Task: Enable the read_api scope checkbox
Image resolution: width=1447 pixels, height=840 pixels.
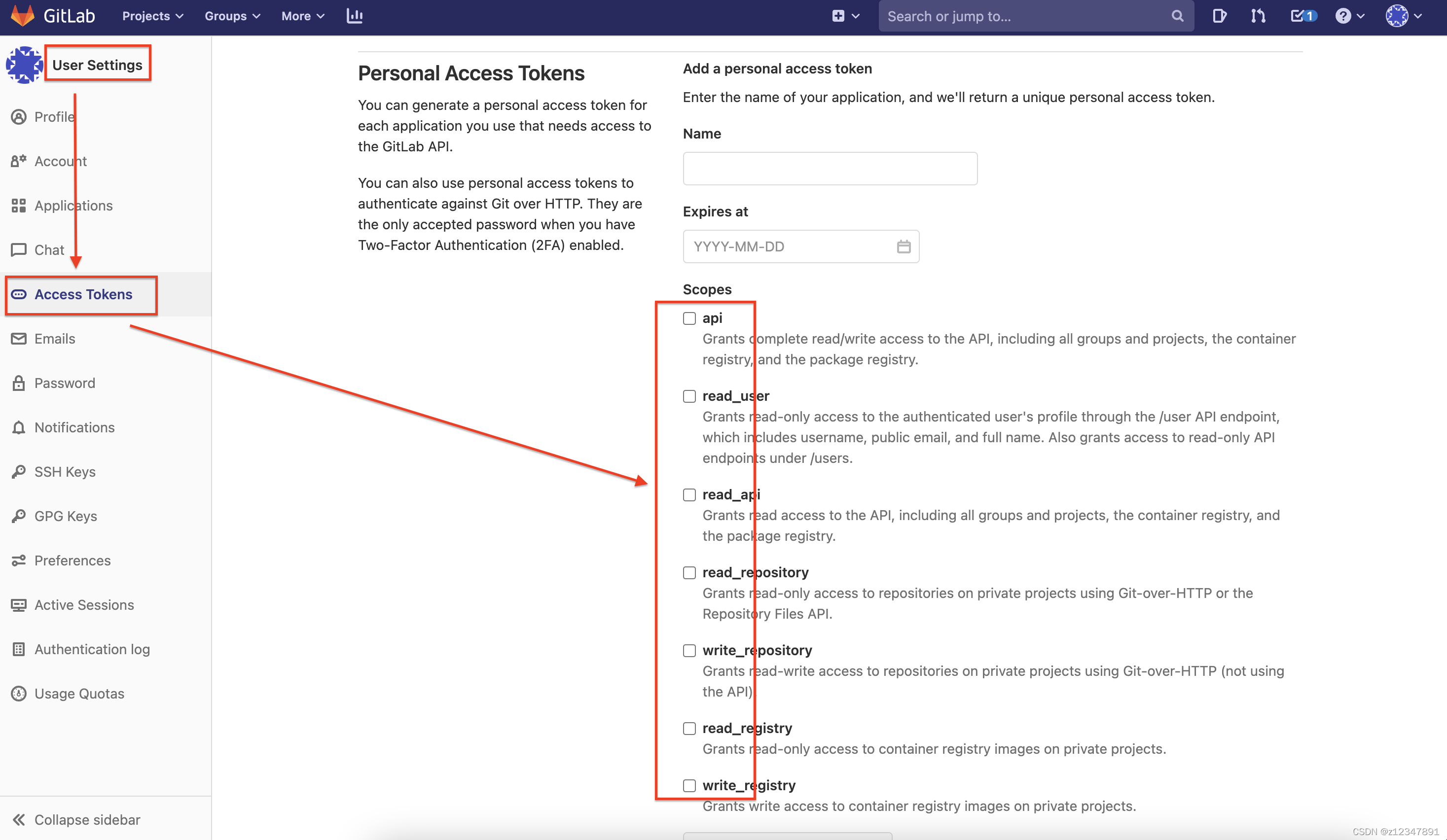Action: [688, 494]
